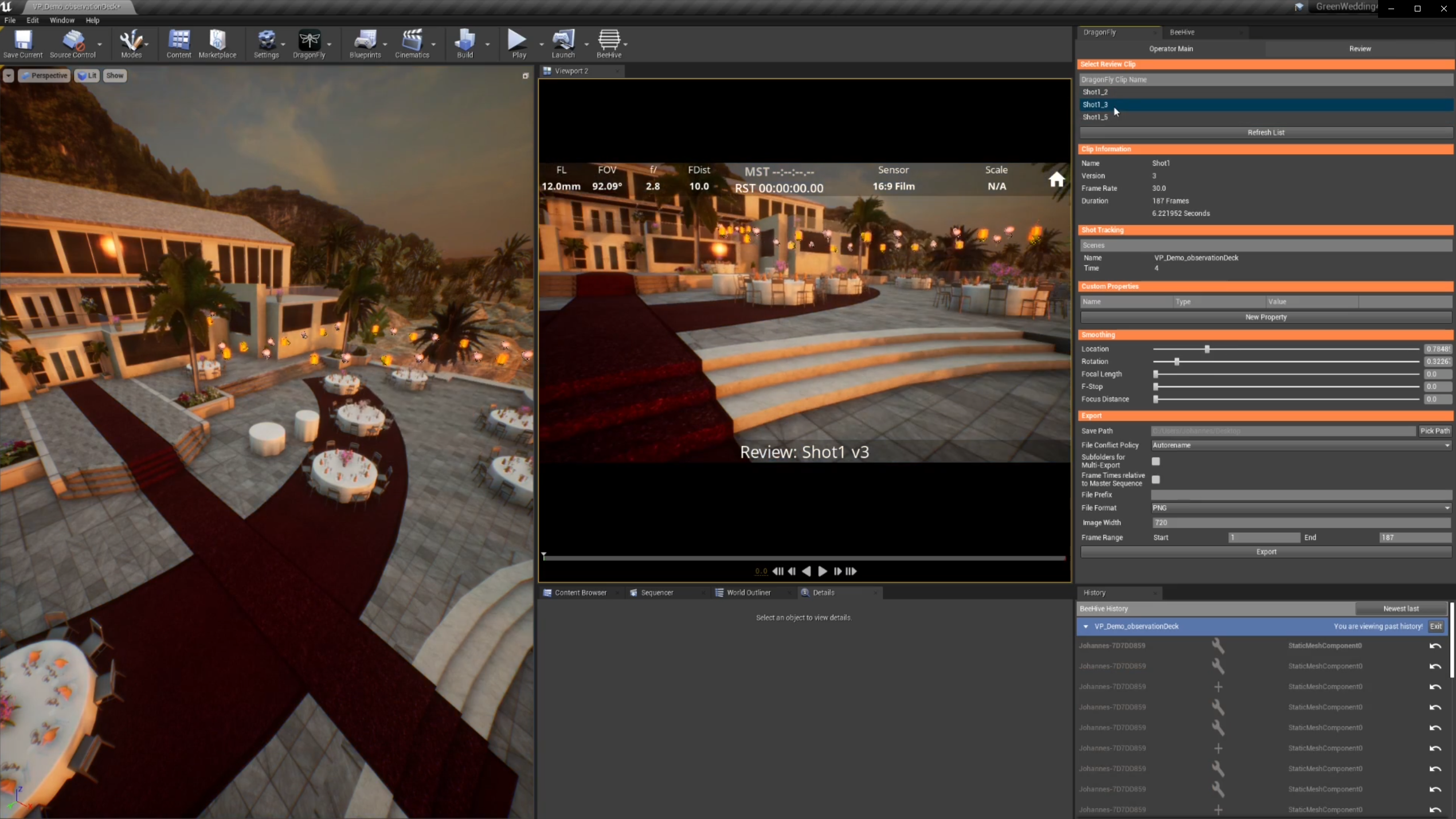The width and height of the screenshot is (1456, 819).
Task: Maximize the perspective viewport with the corner icon
Action: tap(525, 76)
